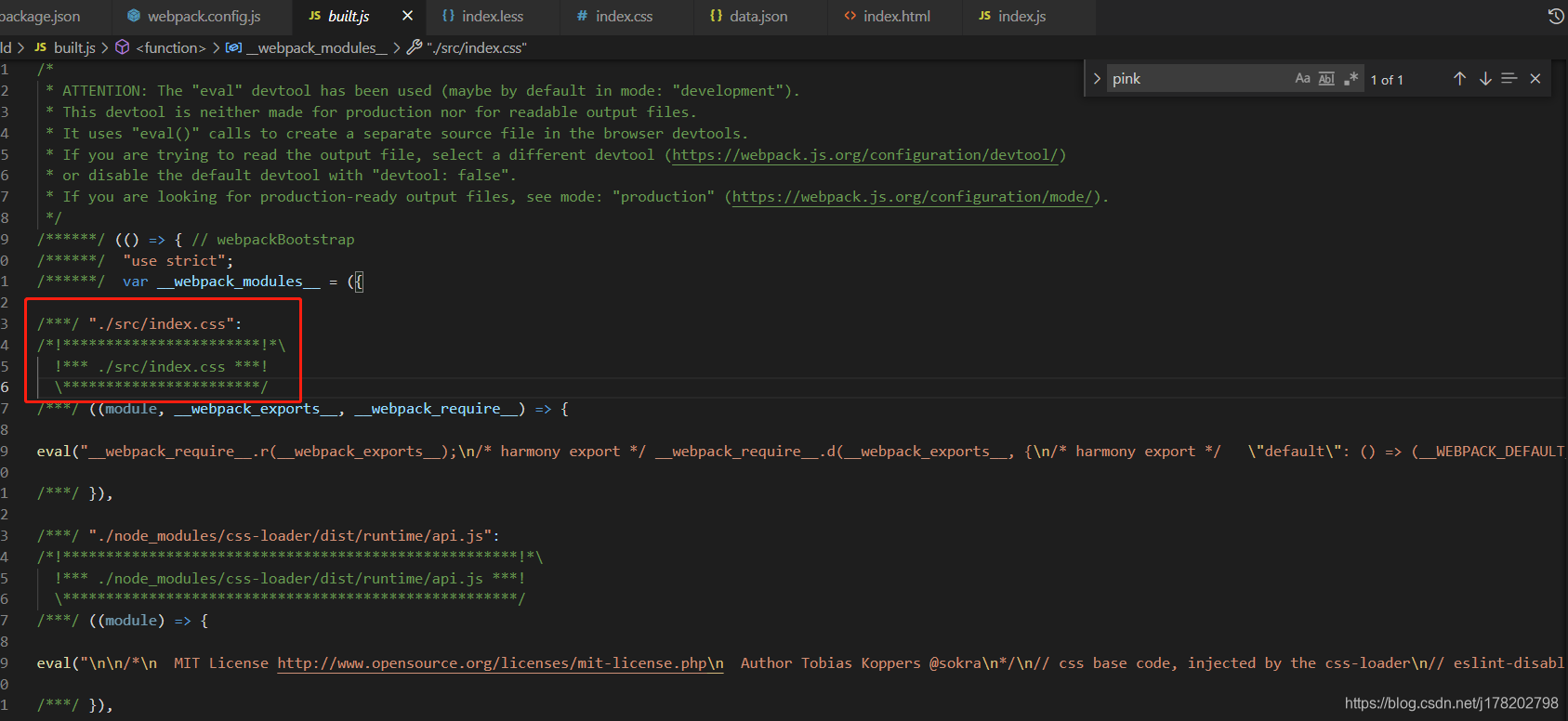Switch to the webpack.config.js tab
This screenshot has width=1568, height=721.
[204, 16]
